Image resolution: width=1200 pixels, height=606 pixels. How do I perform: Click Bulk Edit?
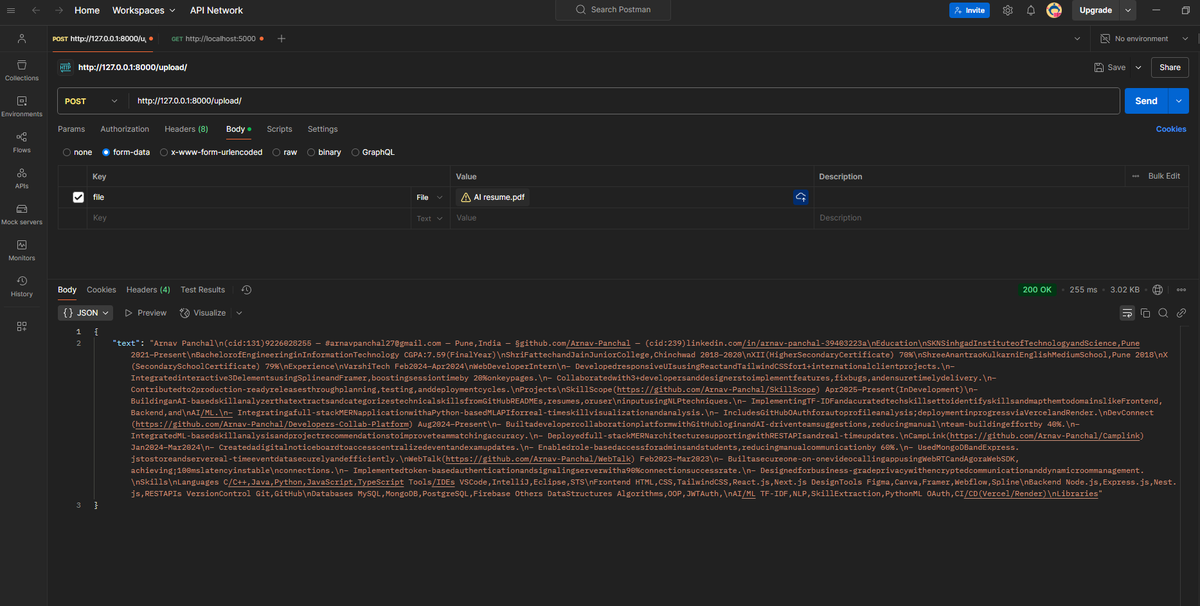coord(1164,176)
